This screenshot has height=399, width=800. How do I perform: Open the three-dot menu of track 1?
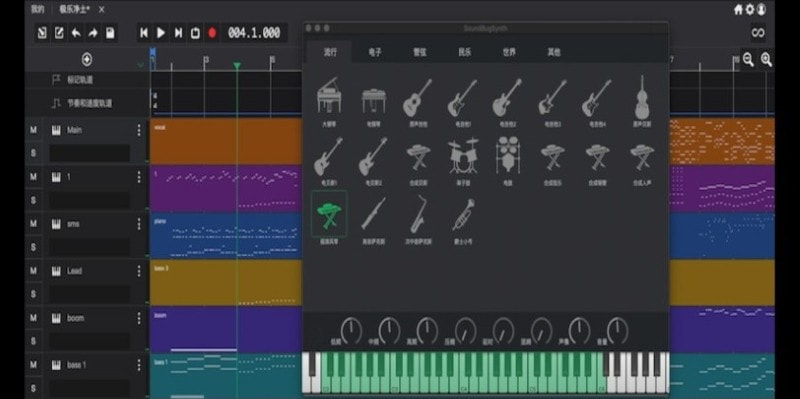(x=138, y=177)
